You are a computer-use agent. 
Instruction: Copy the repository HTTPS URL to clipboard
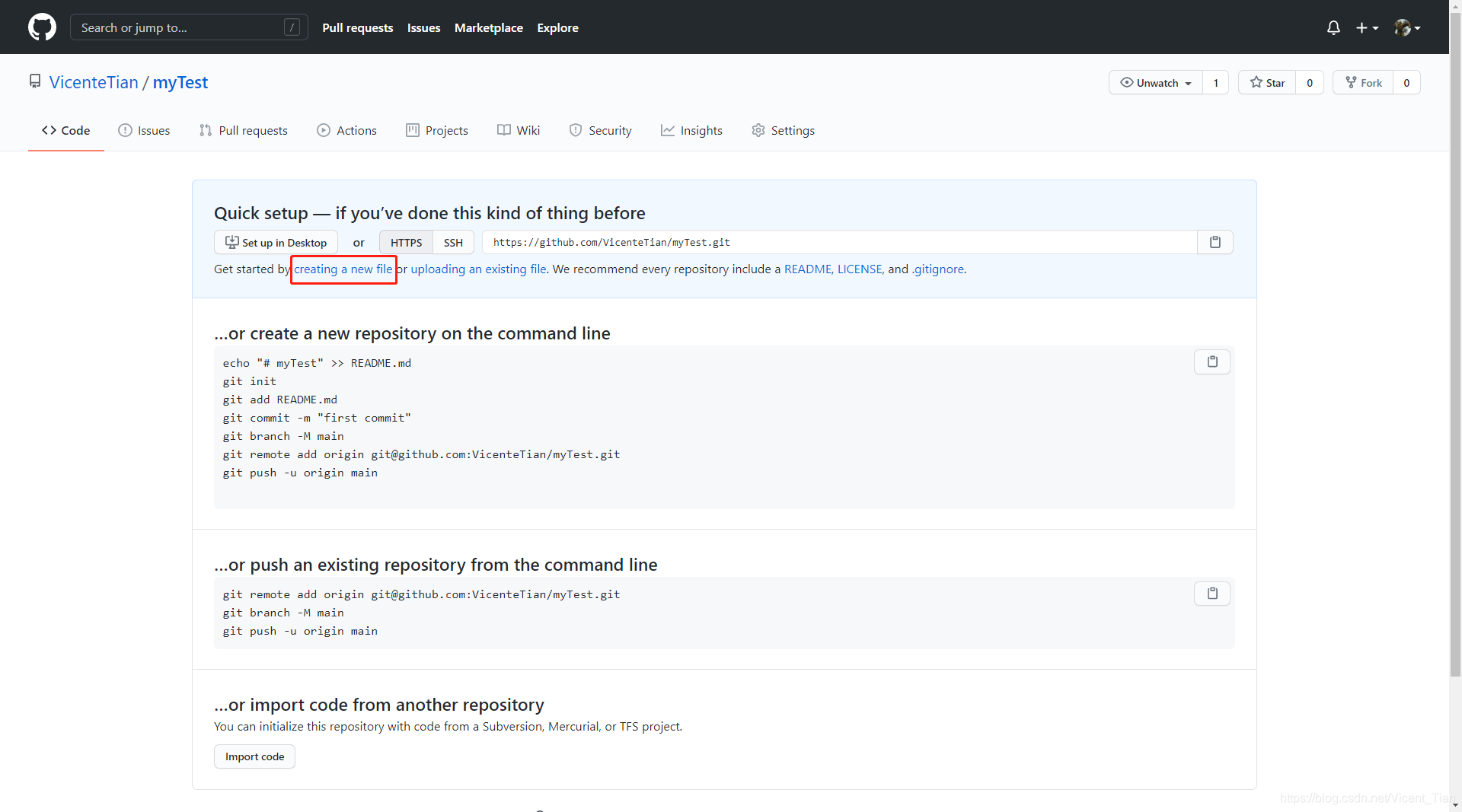[1215, 242]
